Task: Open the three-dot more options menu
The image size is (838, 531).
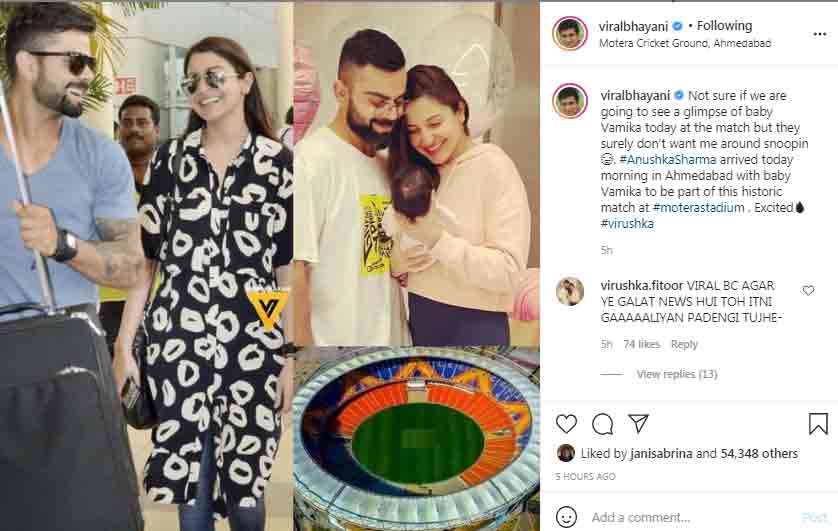Action: tap(820, 34)
